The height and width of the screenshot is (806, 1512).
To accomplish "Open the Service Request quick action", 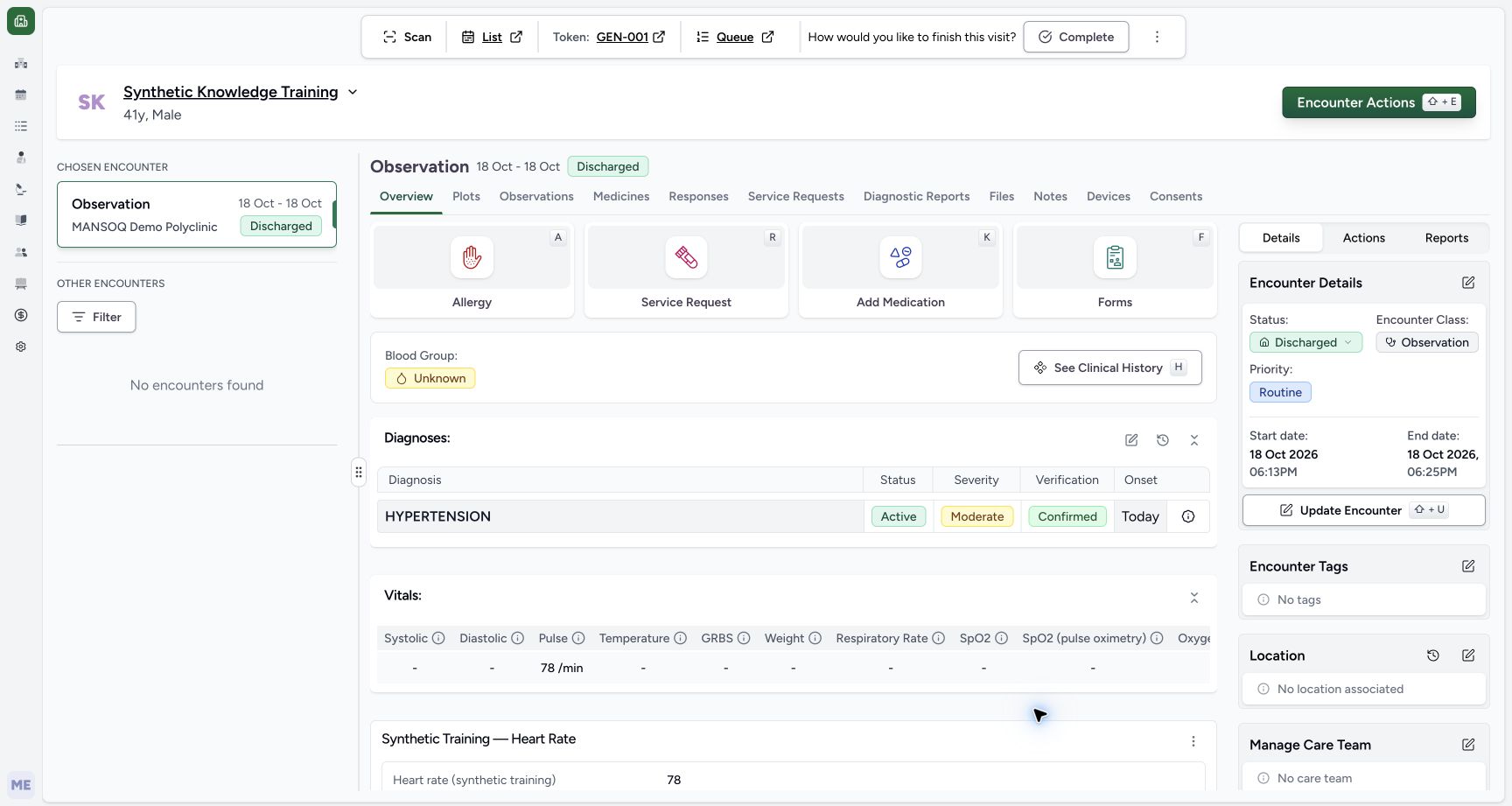I will [686, 271].
